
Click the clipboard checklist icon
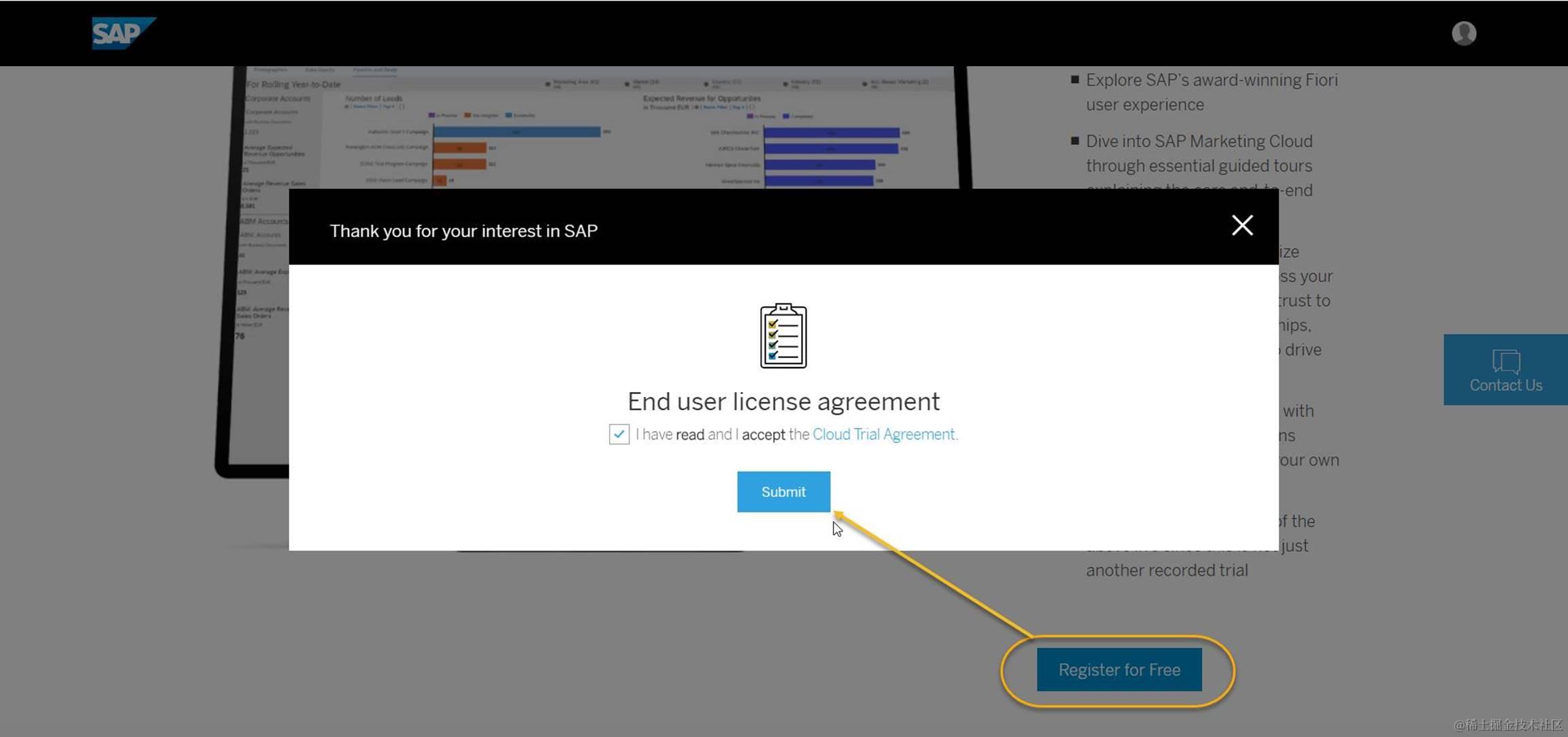tap(783, 336)
